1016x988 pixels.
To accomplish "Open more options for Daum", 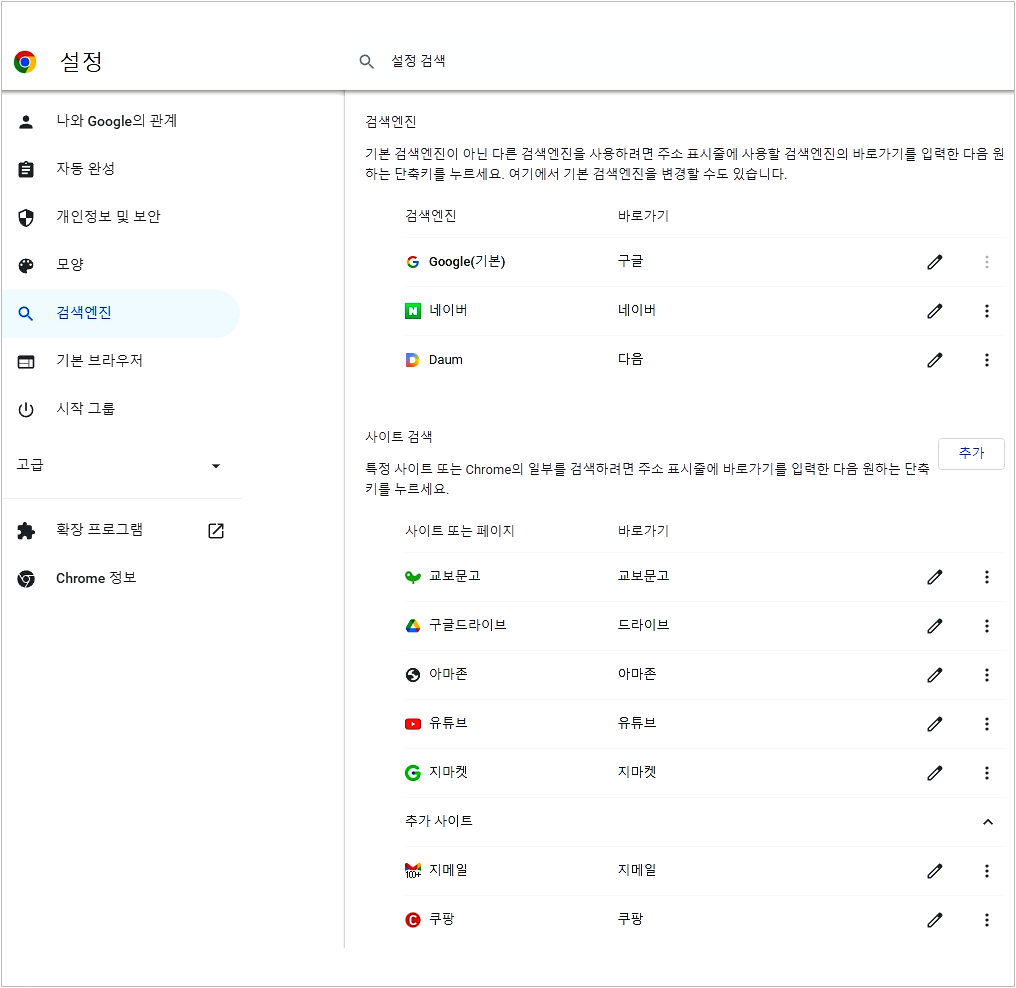I will coord(986,360).
